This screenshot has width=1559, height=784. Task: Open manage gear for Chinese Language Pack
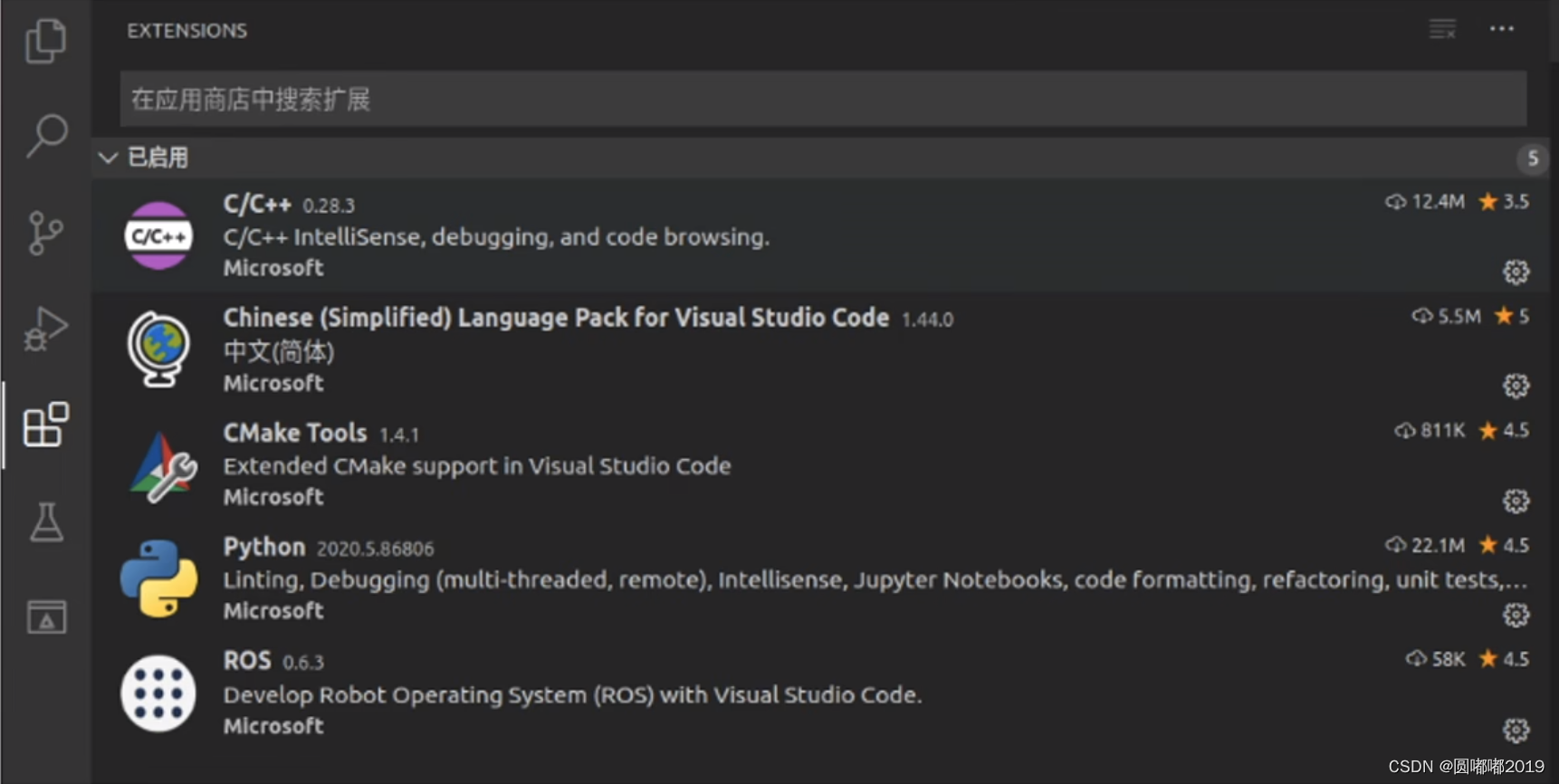tap(1516, 387)
